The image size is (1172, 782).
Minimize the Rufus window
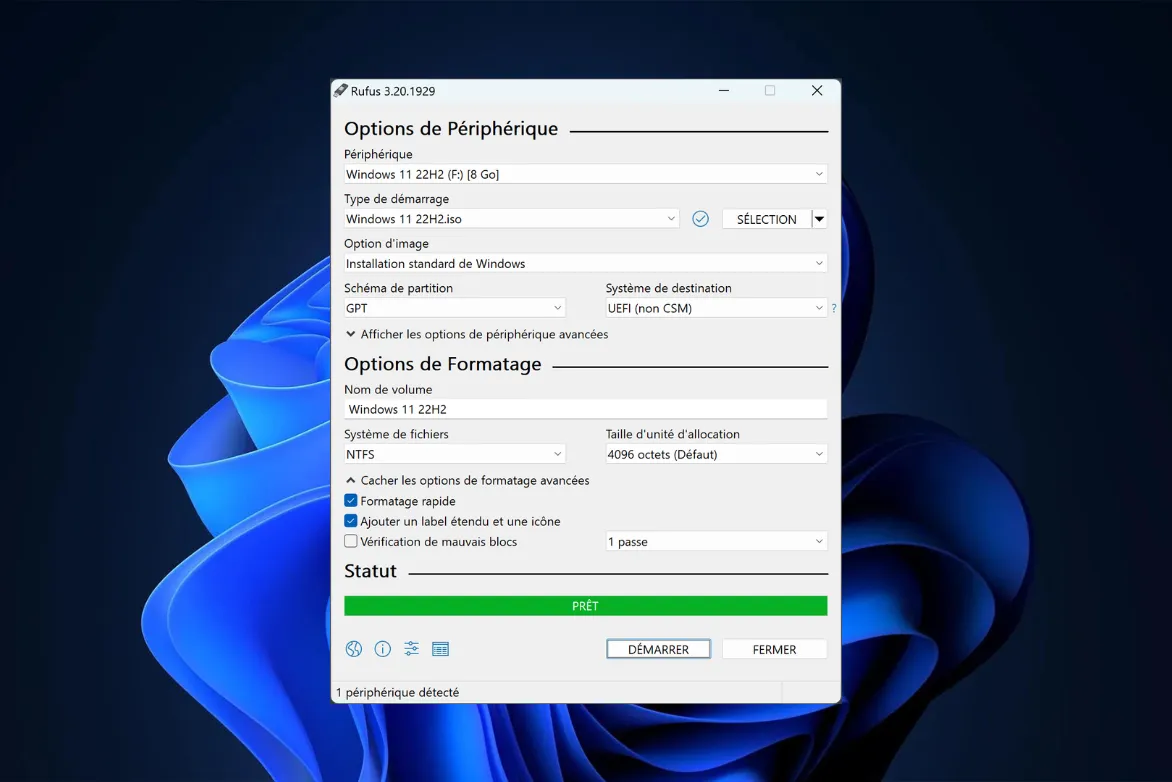point(724,90)
